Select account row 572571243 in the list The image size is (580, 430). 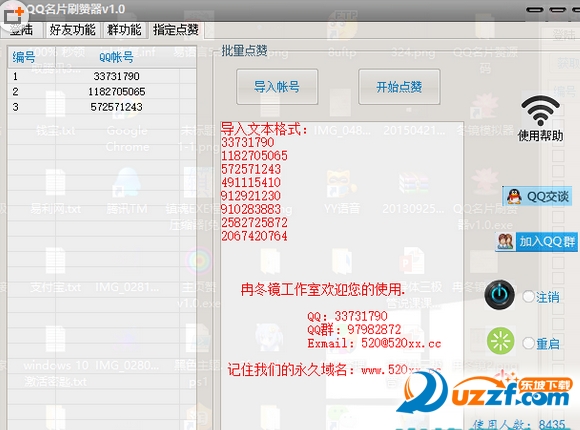[102, 107]
